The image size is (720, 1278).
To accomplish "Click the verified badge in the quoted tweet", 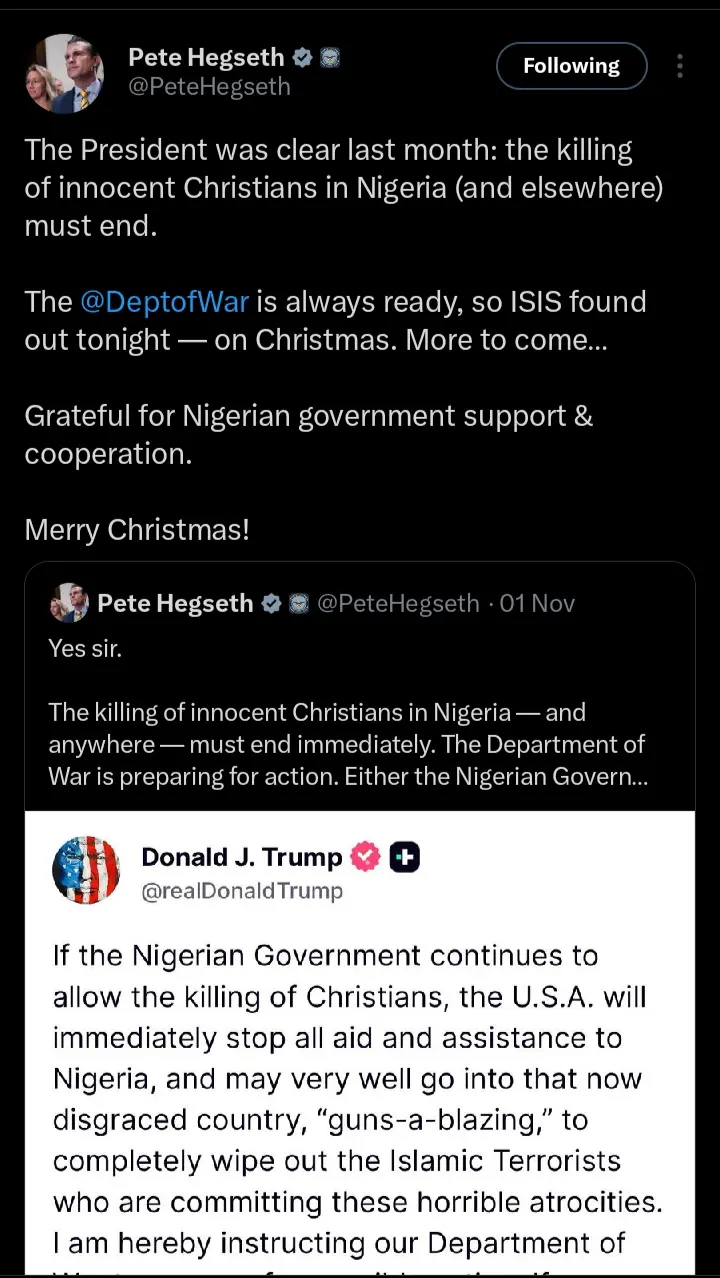I will click(271, 603).
